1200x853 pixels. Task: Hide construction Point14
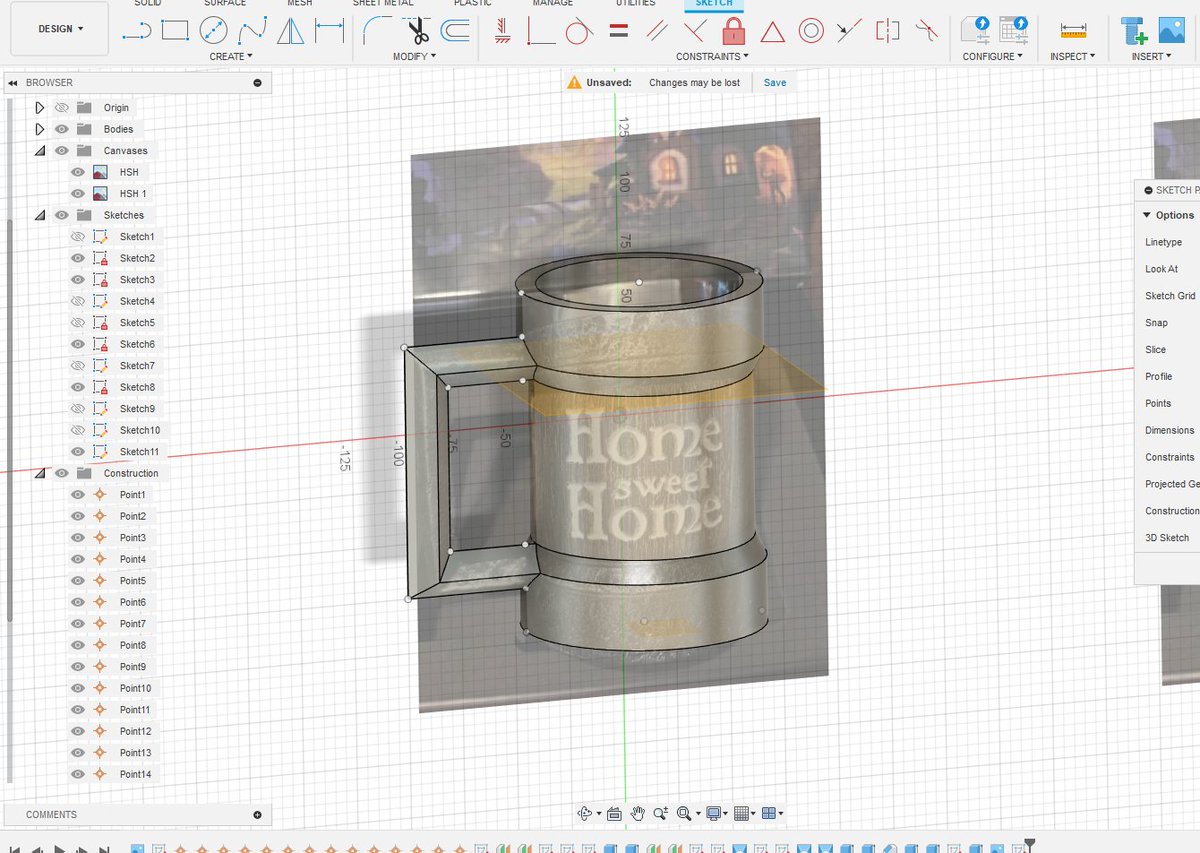pyautogui.click(x=78, y=774)
